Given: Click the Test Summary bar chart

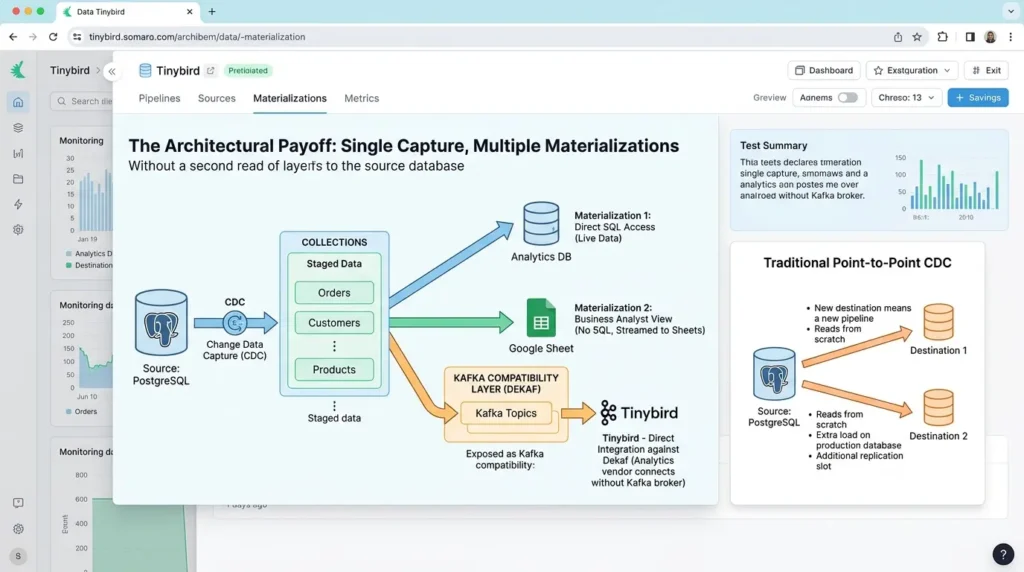Looking at the screenshot, I should click(953, 184).
